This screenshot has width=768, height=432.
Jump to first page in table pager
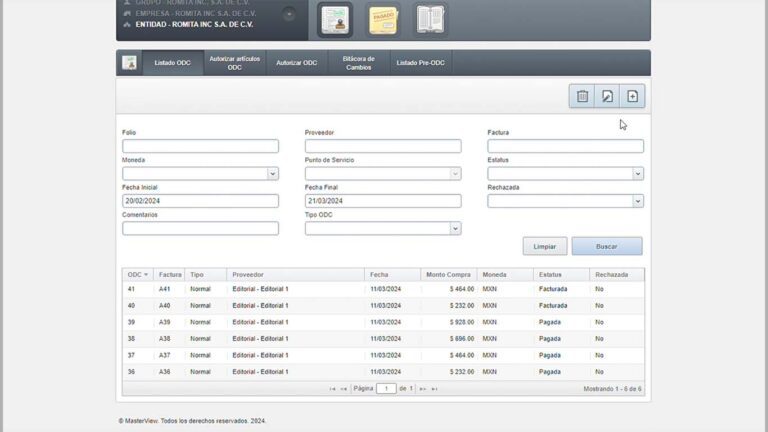click(332, 388)
